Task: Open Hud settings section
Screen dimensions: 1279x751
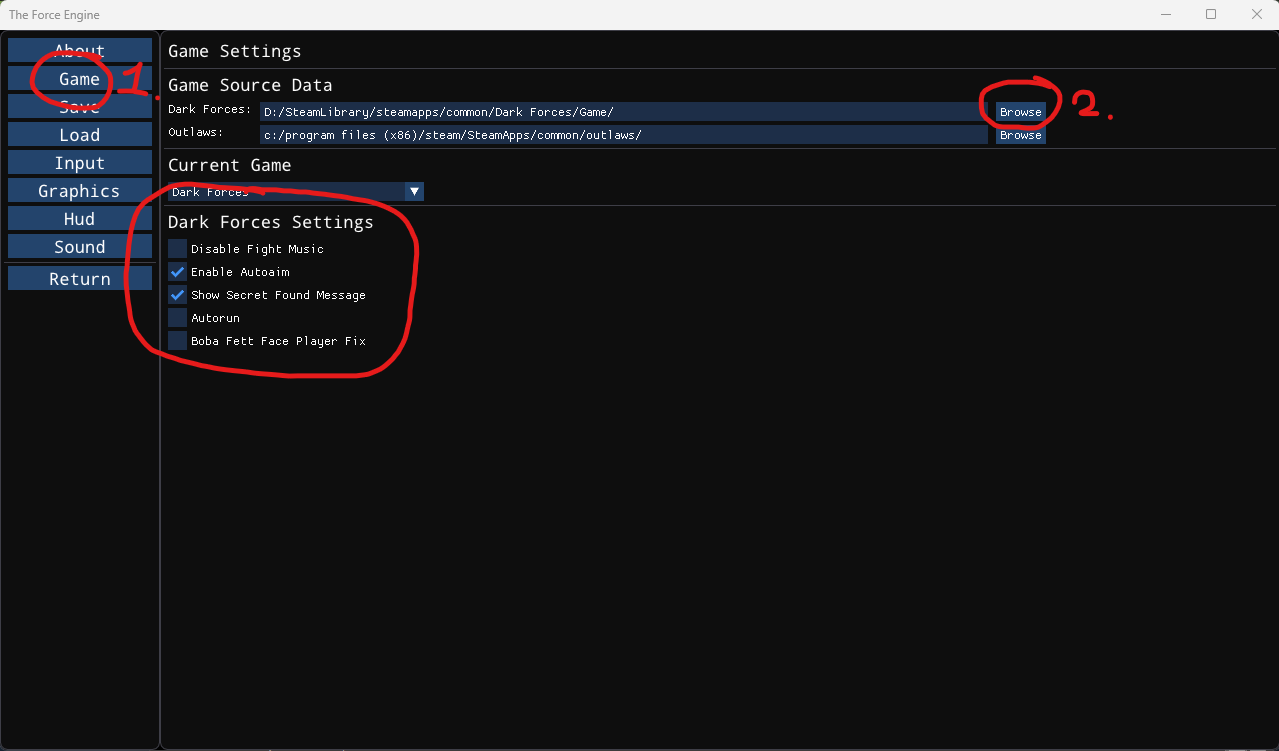Action: click(80, 218)
